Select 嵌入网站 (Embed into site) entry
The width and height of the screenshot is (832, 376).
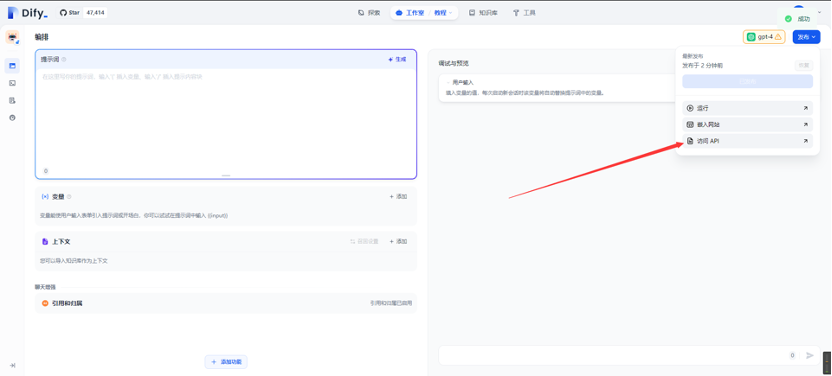747,125
